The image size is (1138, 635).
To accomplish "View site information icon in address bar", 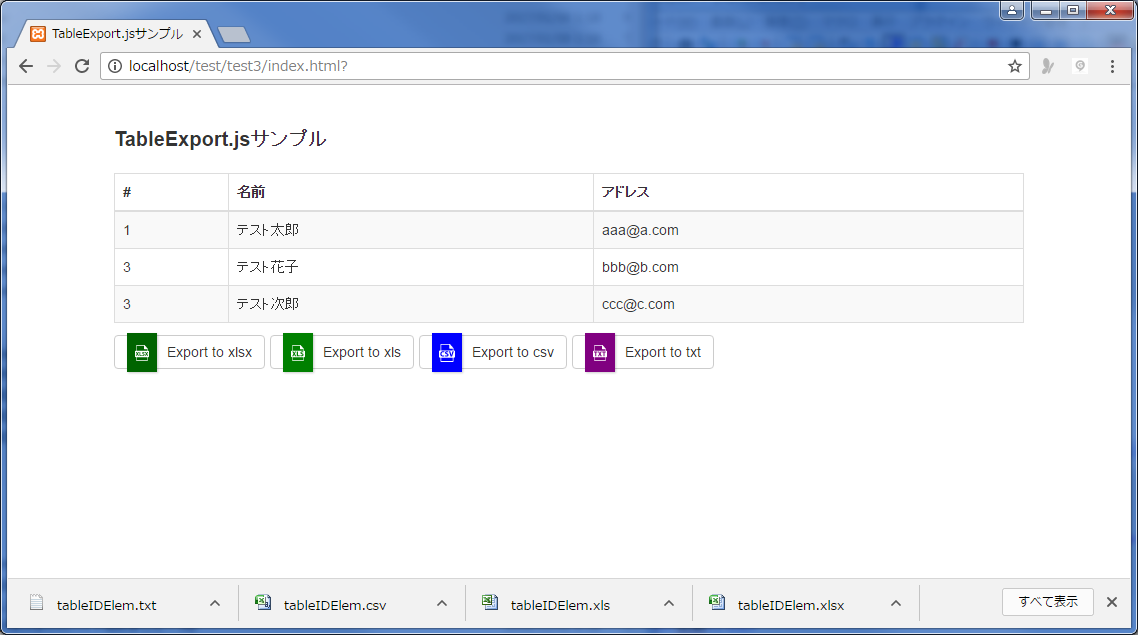I will pyautogui.click(x=115, y=66).
